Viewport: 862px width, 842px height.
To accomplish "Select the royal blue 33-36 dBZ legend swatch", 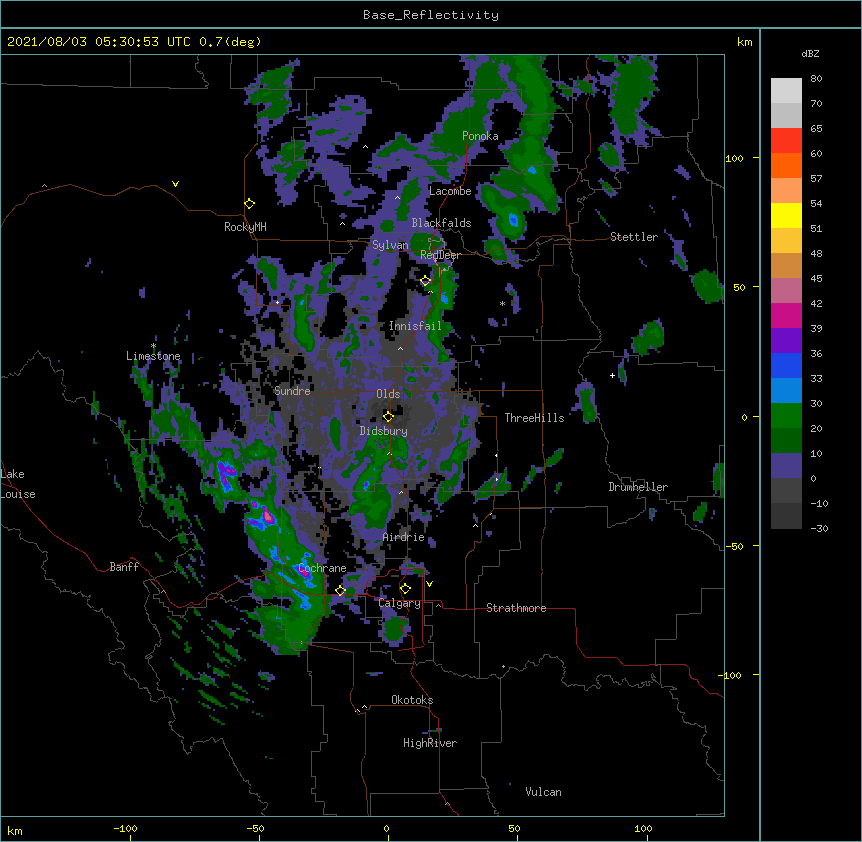I will pyautogui.click(x=786, y=365).
